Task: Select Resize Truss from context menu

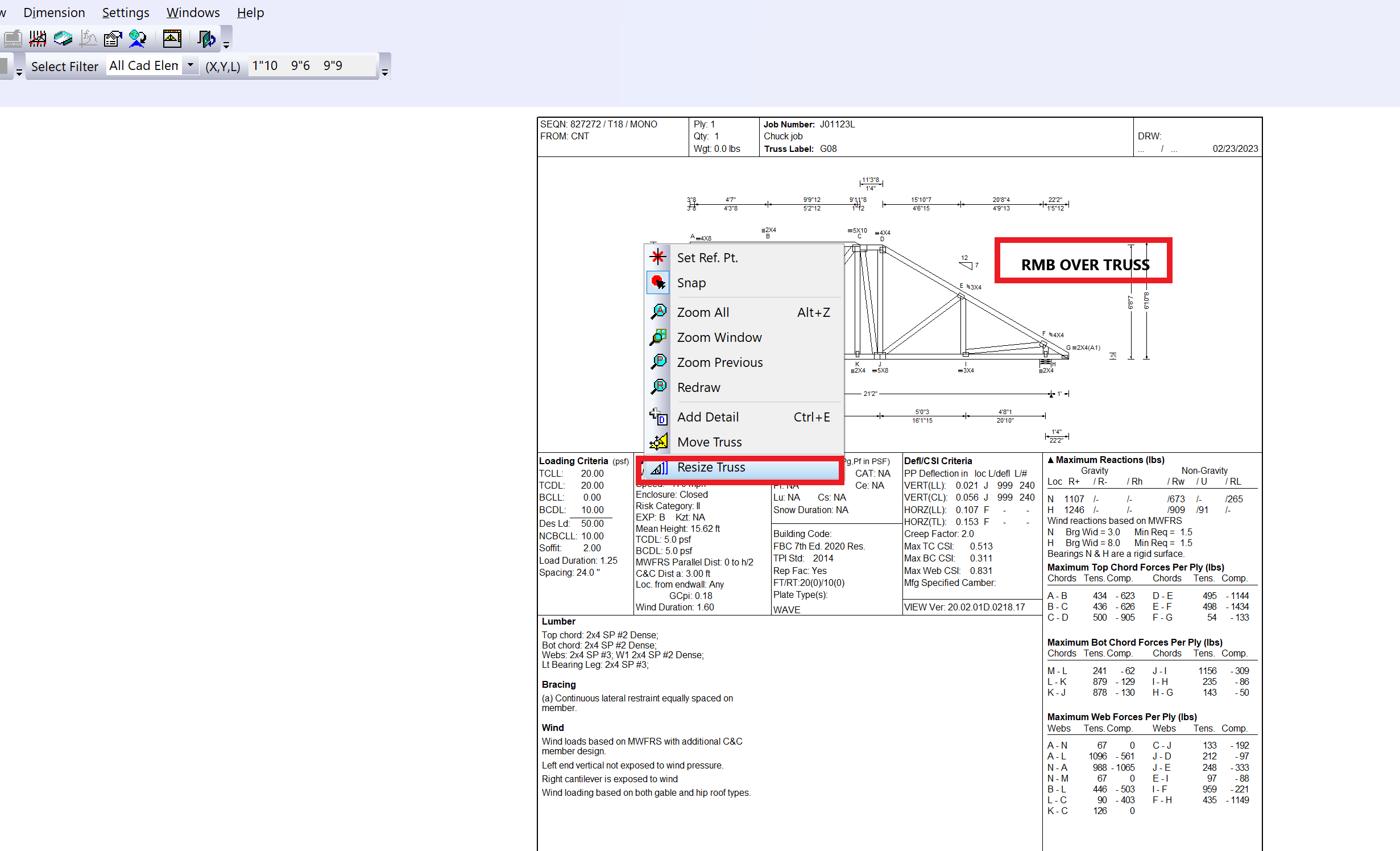Action: (x=711, y=467)
